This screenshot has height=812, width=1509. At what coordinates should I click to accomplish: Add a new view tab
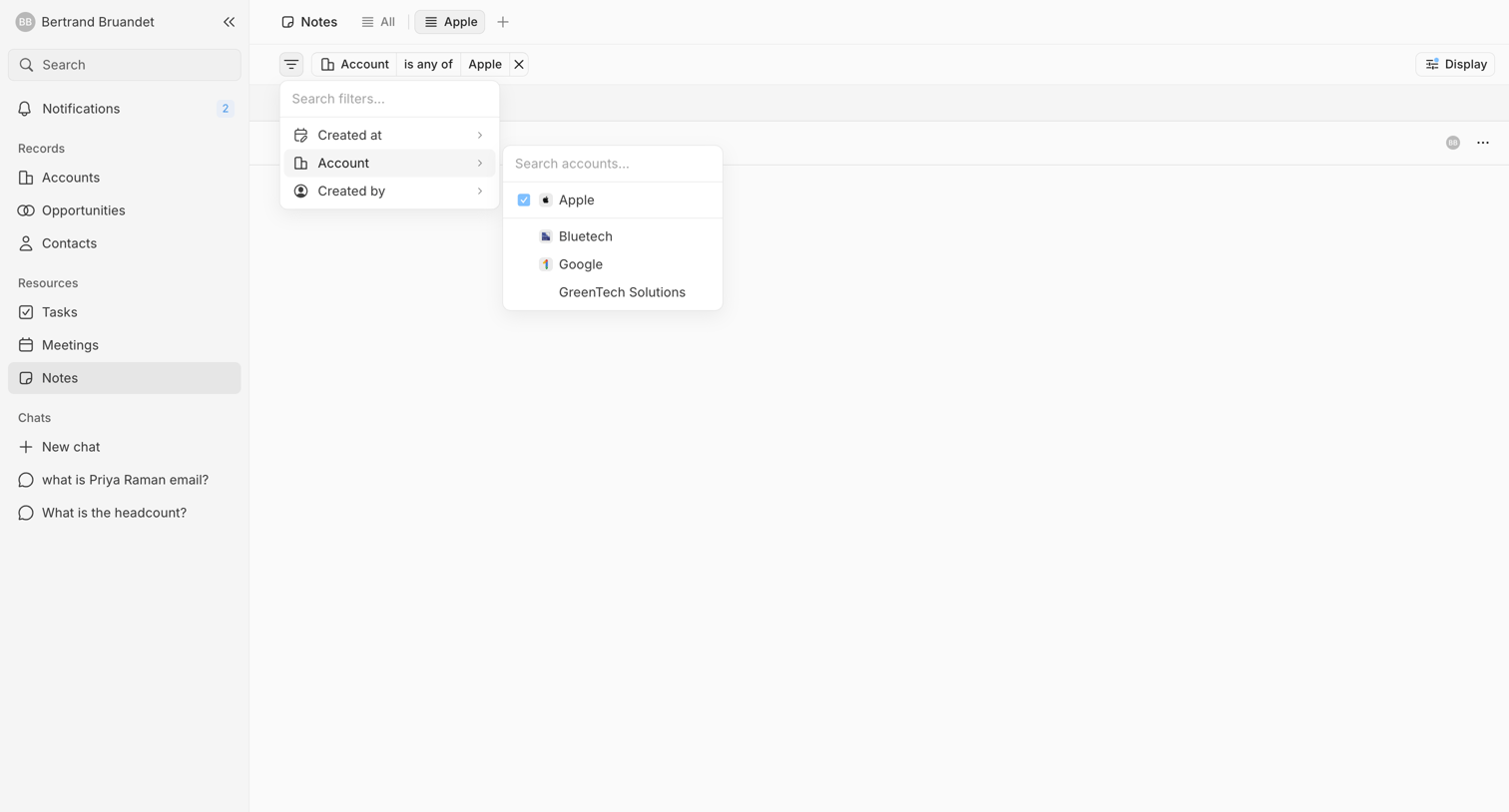tap(503, 22)
